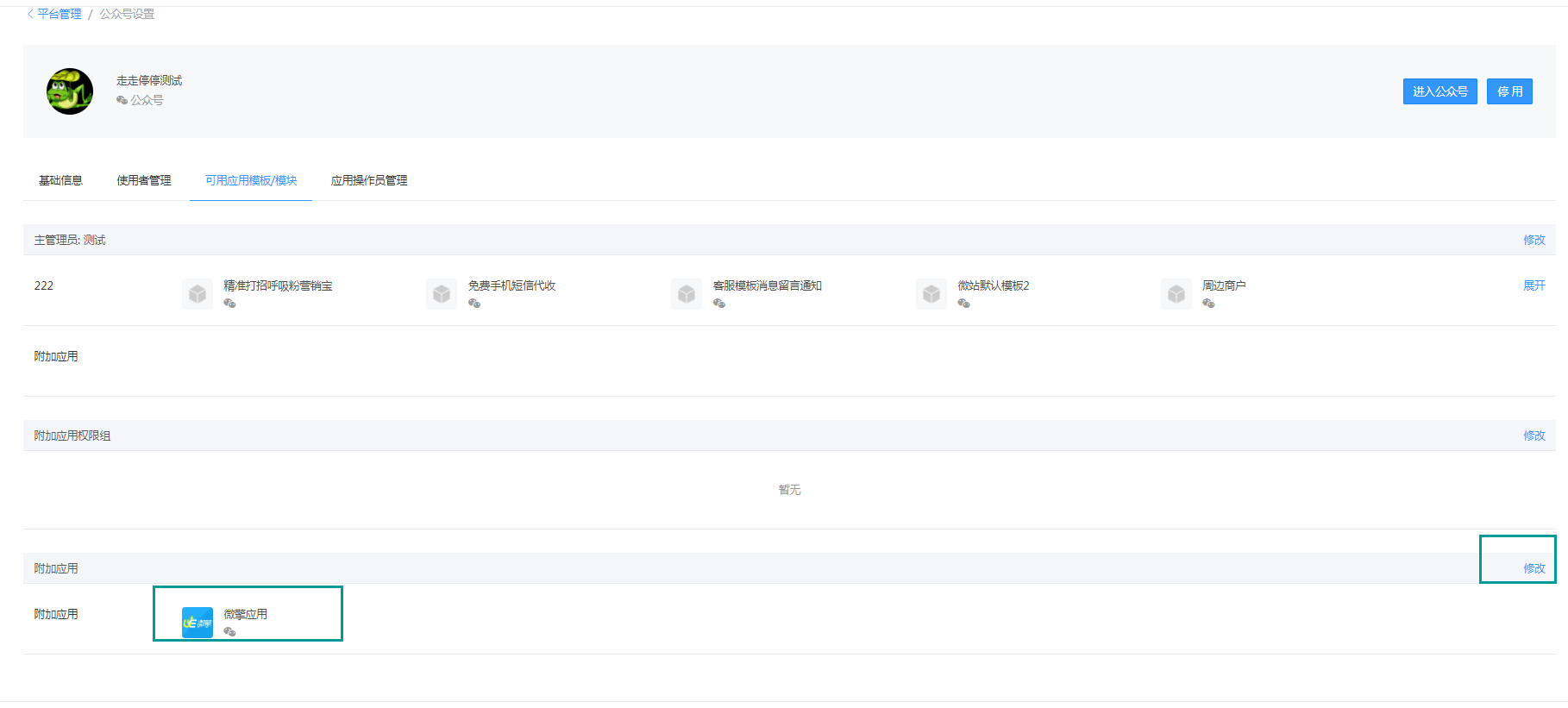Click the 走走停停测试 account avatar

(x=70, y=91)
